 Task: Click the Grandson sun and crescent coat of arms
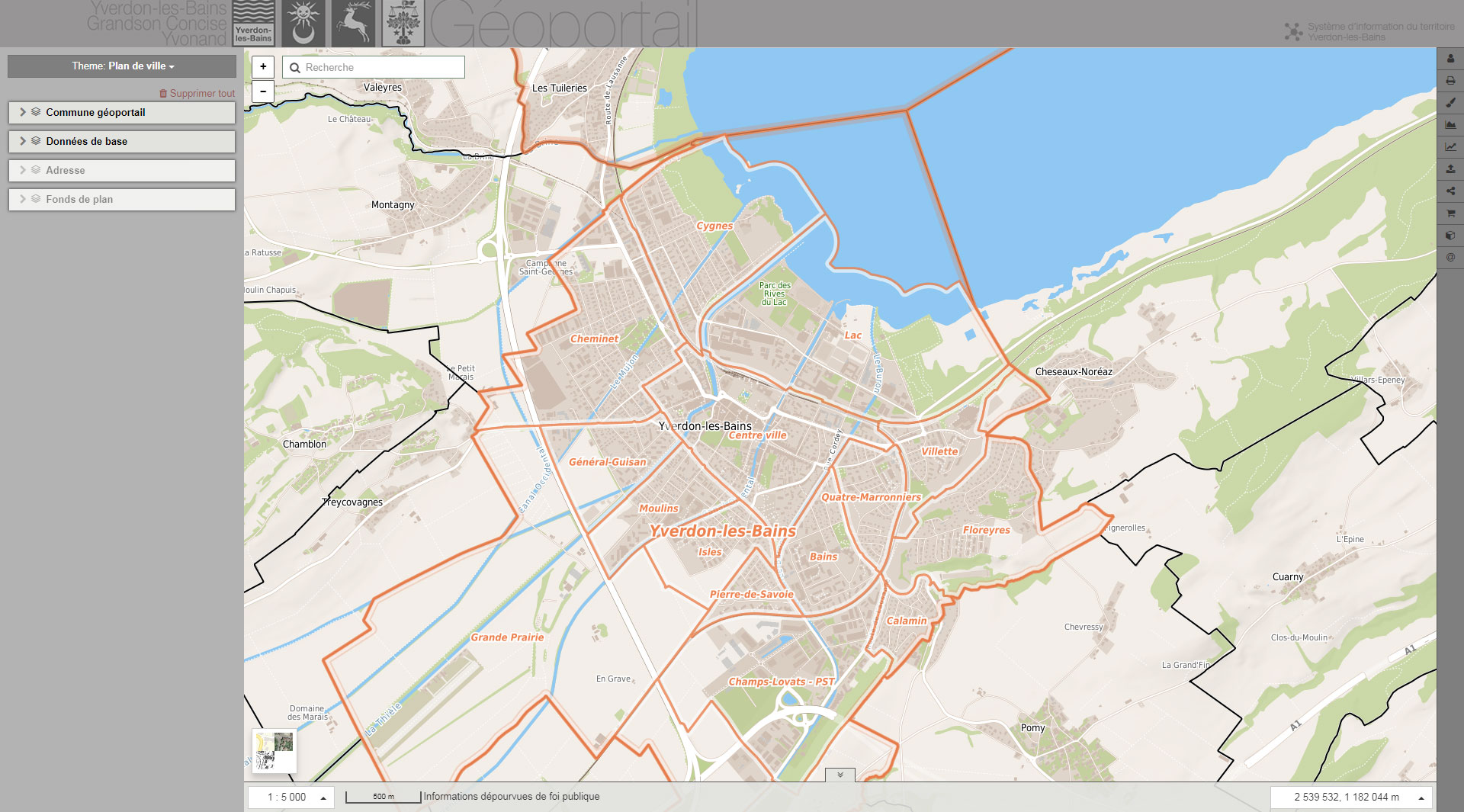pos(303,23)
